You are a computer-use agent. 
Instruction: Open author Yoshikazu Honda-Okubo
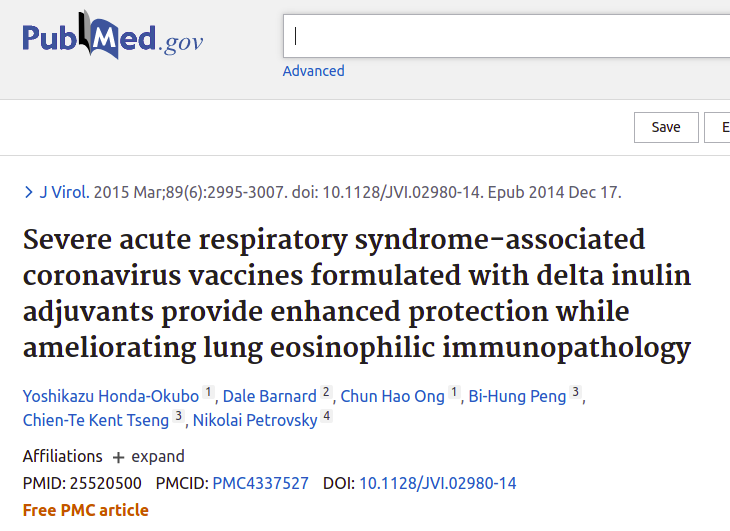click(x=111, y=396)
